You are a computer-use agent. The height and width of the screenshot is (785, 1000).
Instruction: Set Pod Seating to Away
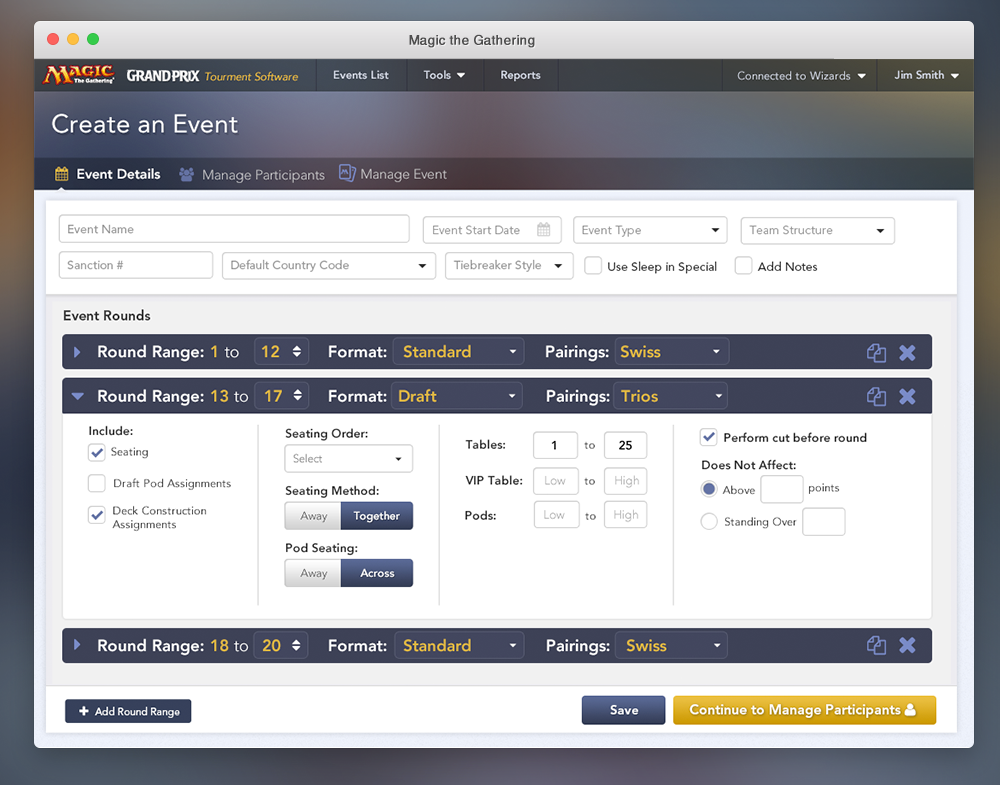(x=313, y=573)
